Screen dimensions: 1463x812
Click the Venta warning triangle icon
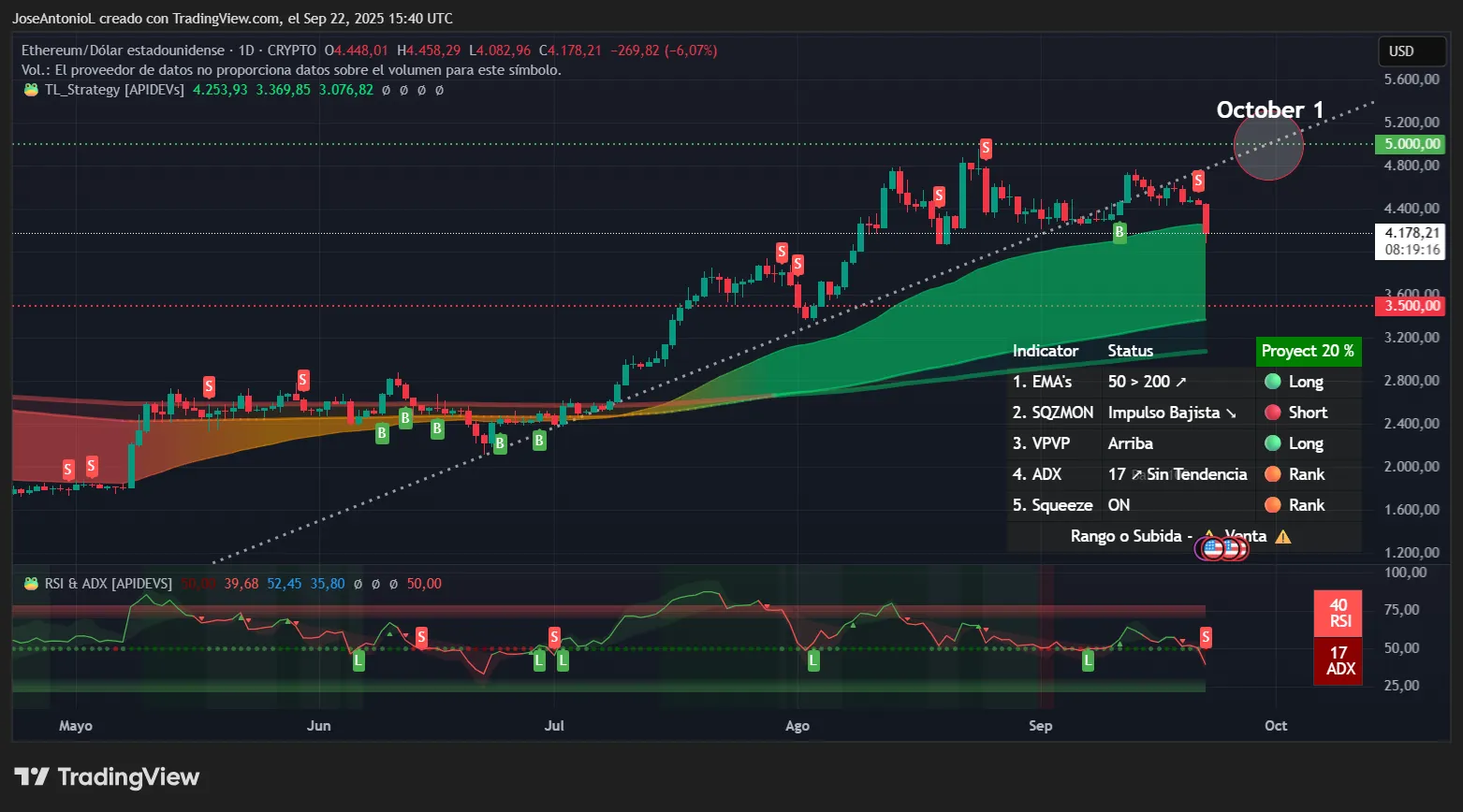pos(1283,536)
